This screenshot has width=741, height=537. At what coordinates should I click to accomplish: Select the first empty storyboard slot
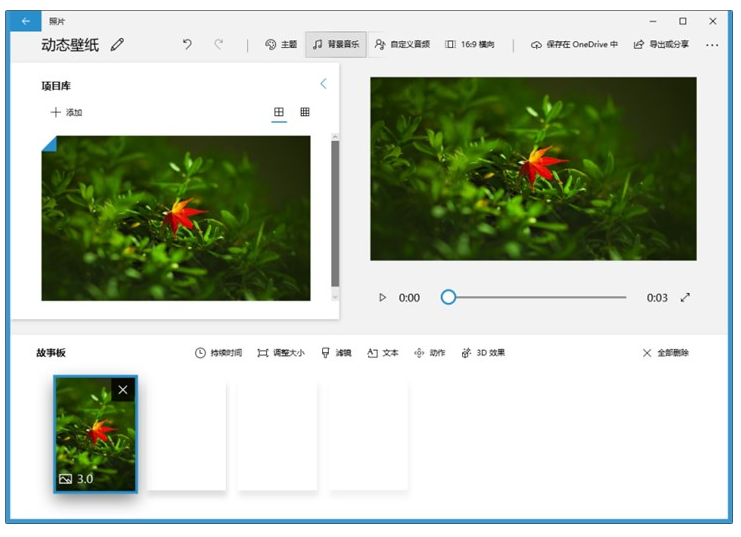point(187,436)
